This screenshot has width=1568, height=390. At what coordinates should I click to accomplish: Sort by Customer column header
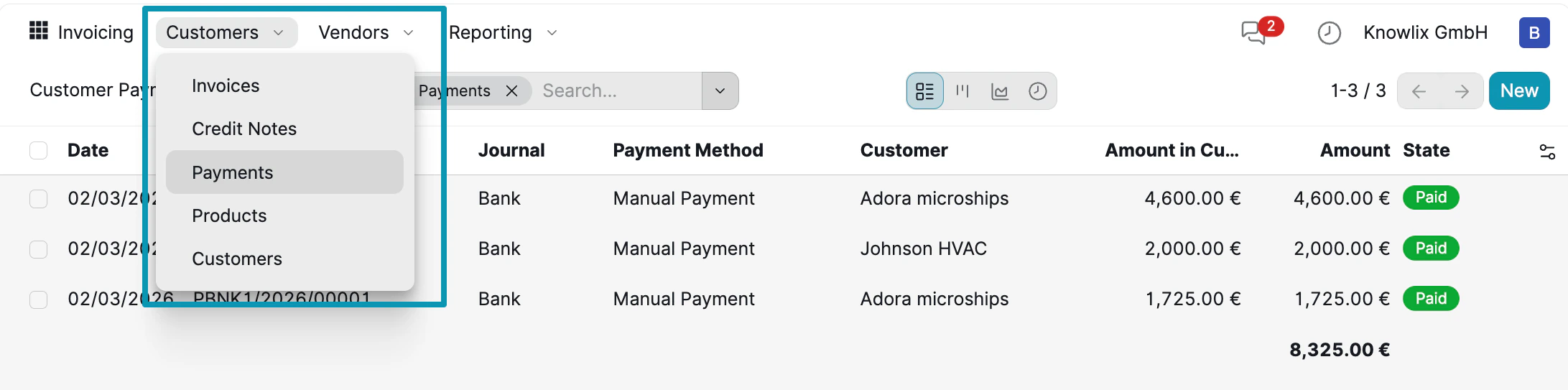pos(904,150)
